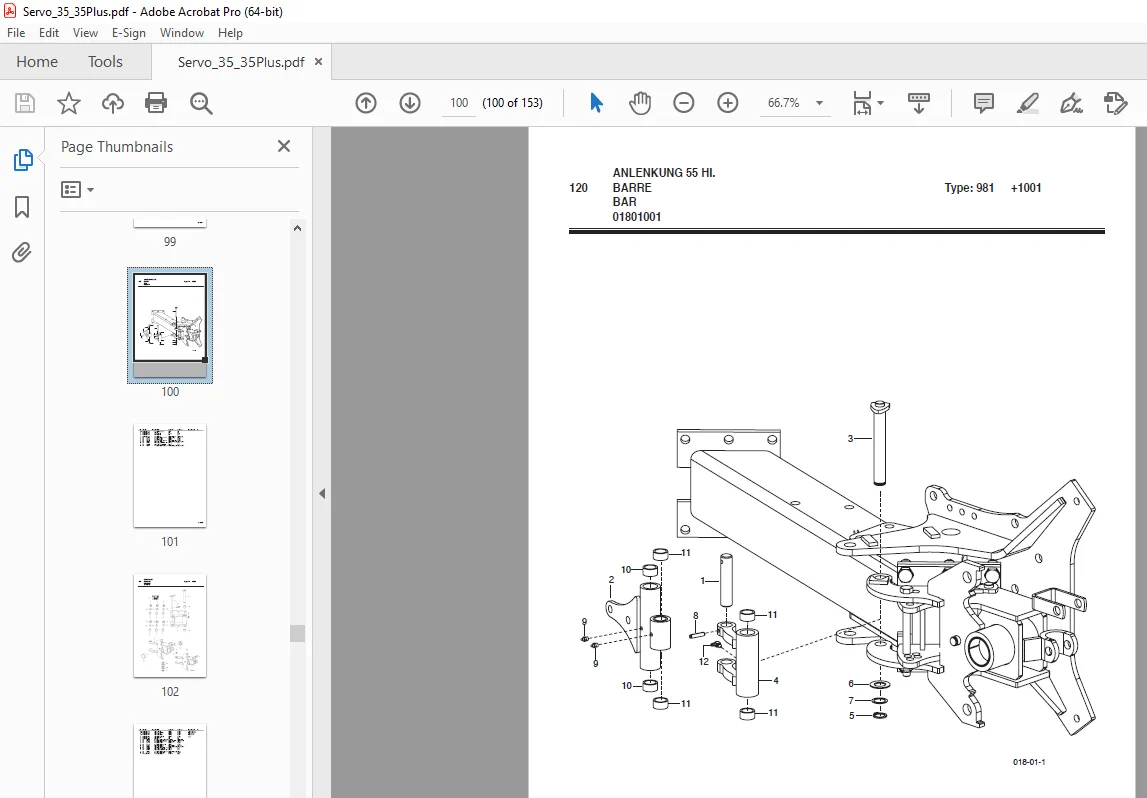This screenshot has height=798, width=1147.
Task: Select page 100 thumbnail
Action: coord(170,325)
